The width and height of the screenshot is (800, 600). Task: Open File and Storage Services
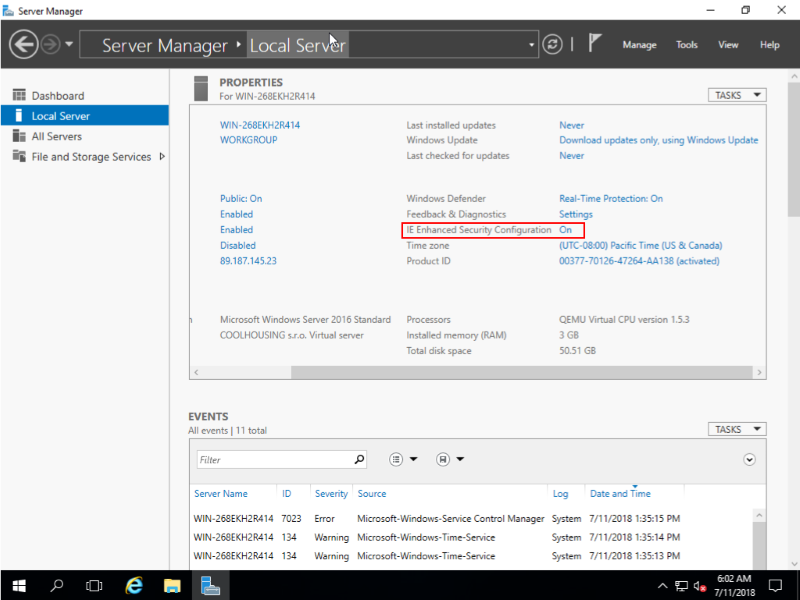[91, 157]
